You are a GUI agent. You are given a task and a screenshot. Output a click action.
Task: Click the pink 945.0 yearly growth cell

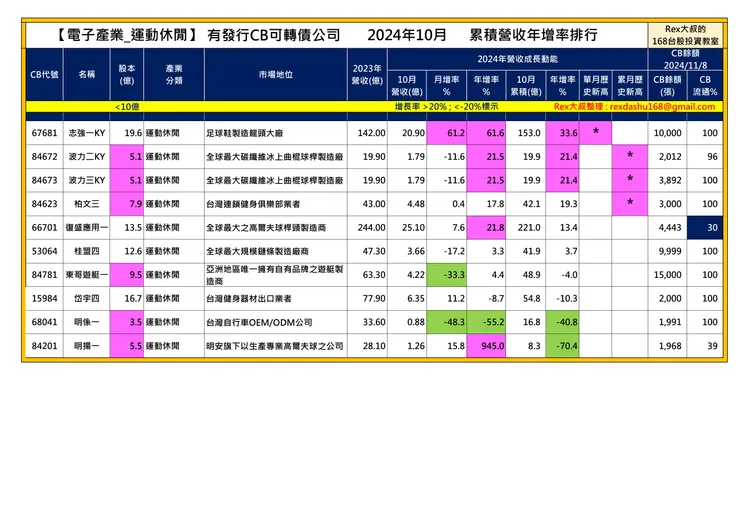[x=486, y=346]
